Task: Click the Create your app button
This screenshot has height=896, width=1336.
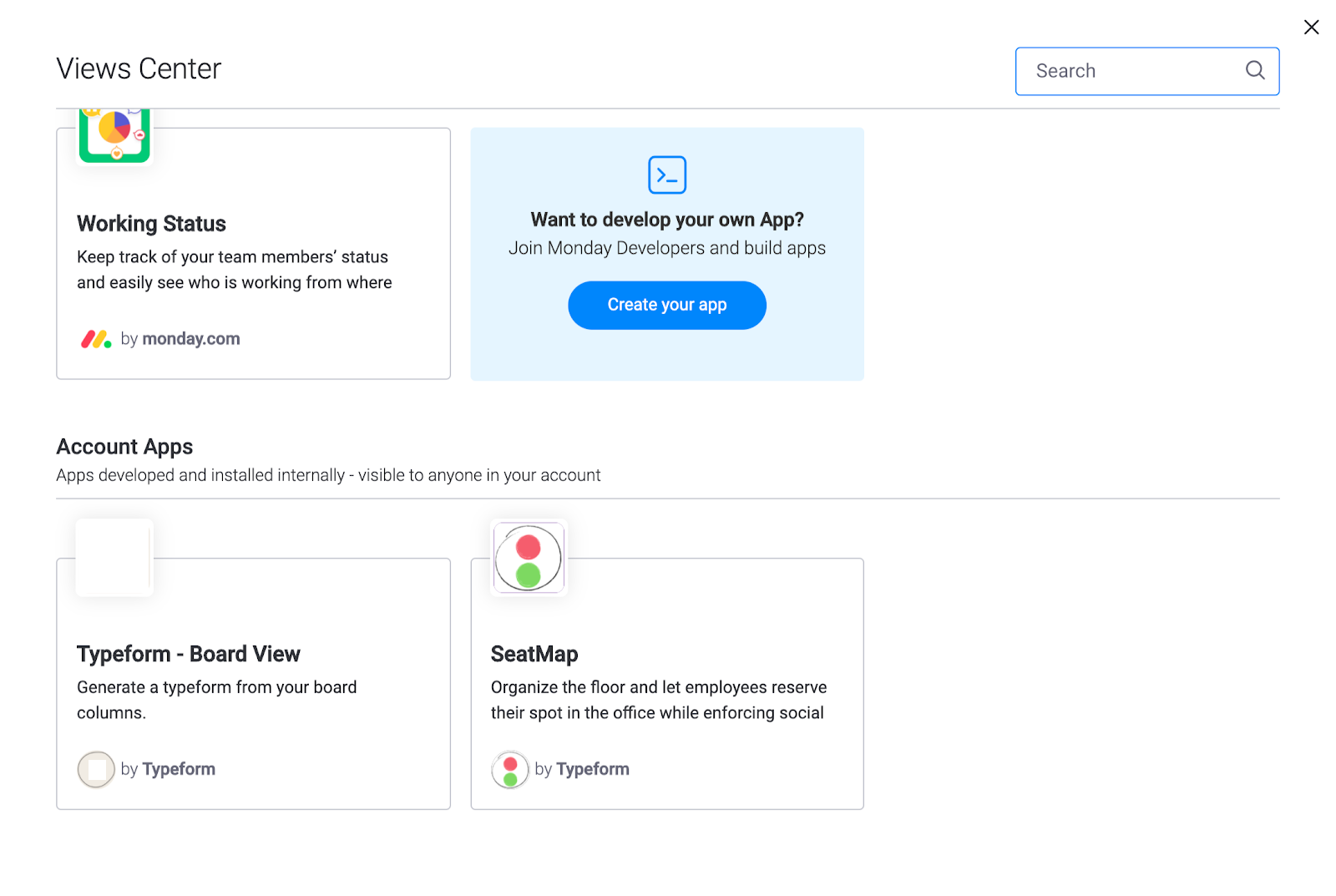Action: pos(667,305)
